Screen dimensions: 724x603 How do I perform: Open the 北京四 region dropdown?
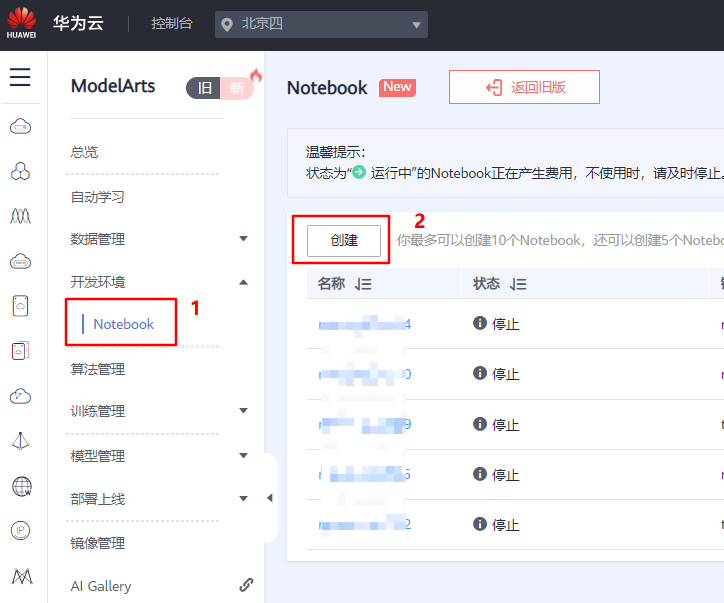(x=321, y=24)
